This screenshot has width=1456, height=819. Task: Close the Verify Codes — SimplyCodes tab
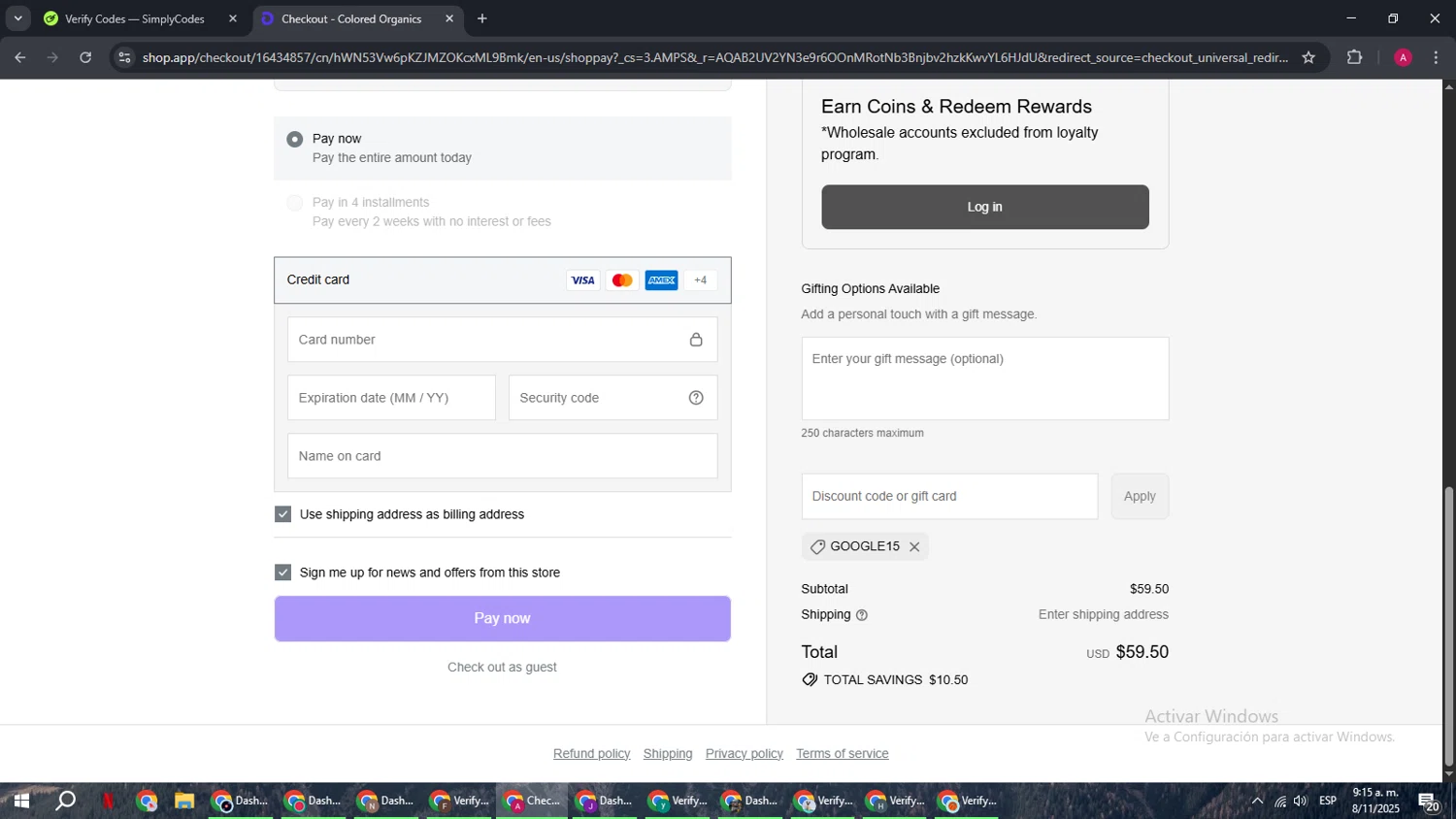click(x=233, y=18)
